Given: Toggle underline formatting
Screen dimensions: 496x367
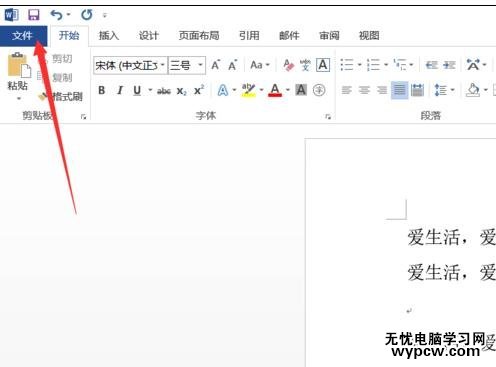Looking at the screenshot, I should coord(137,90).
